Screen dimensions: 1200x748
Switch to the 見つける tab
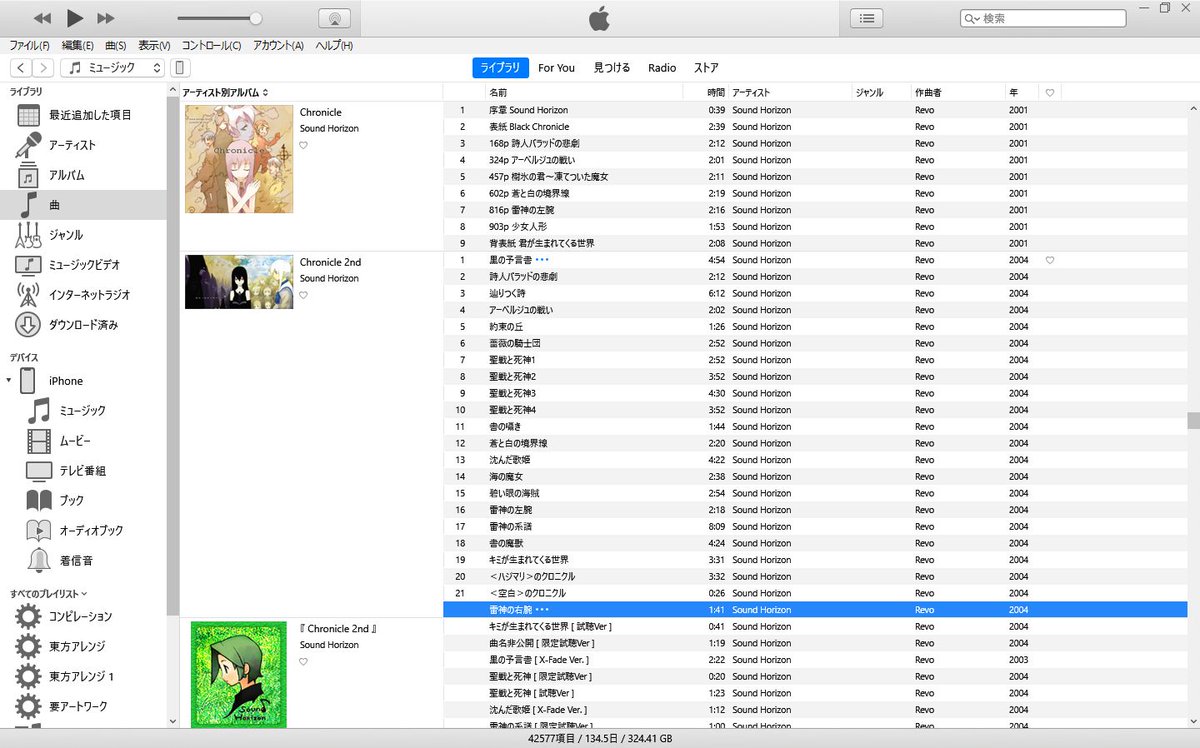pyautogui.click(x=612, y=68)
